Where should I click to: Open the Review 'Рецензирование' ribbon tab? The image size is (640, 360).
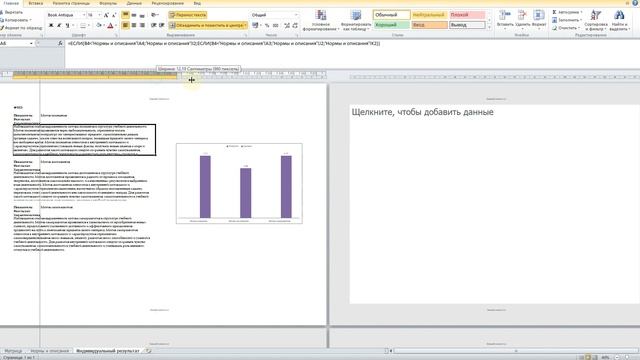[167, 3]
